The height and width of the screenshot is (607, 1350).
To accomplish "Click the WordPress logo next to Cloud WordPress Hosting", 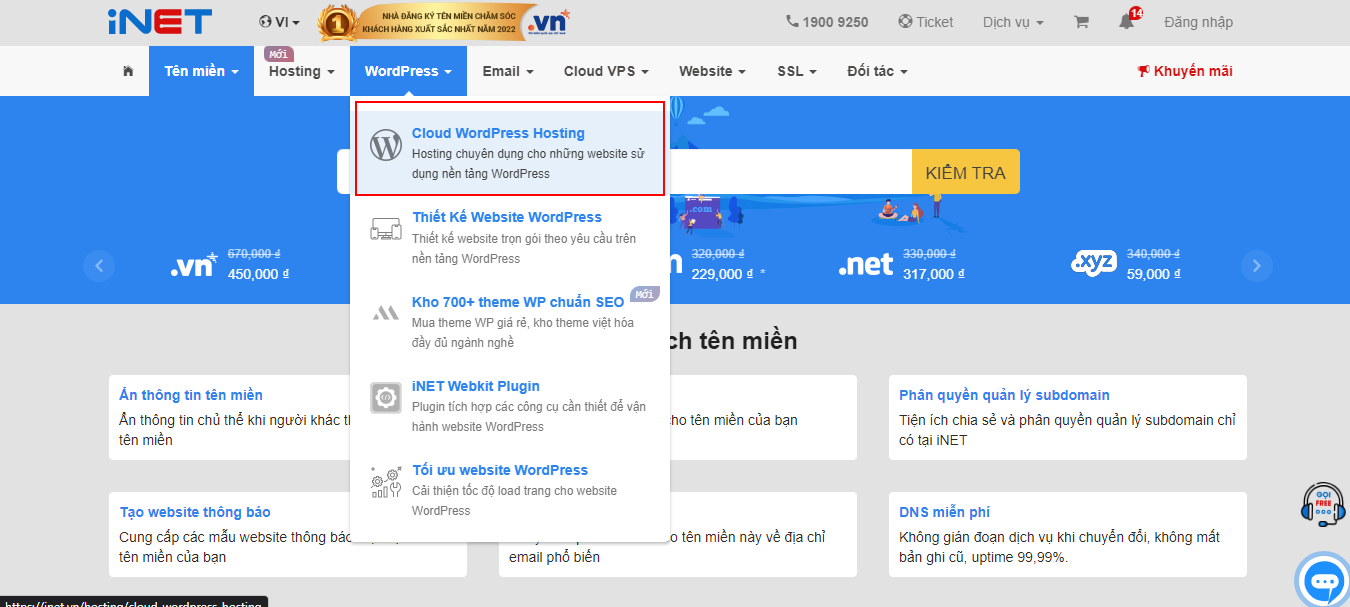I will (x=385, y=144).
